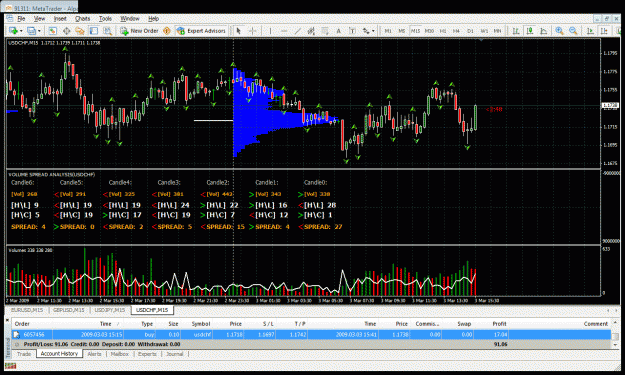Click the Profiles toolbar icon
Image resolution: width=625 pixels, height=375 pixels.
coord(31,31)
